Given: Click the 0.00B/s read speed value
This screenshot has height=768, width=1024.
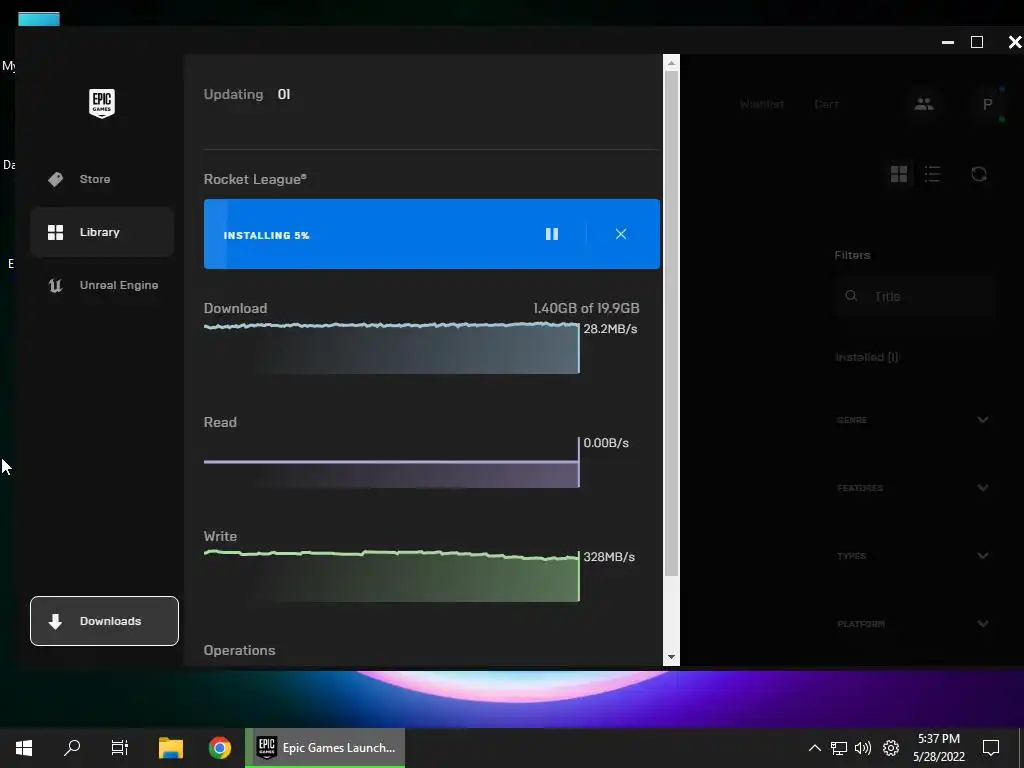Looking at the screenshot, I should tap(606, 443).
